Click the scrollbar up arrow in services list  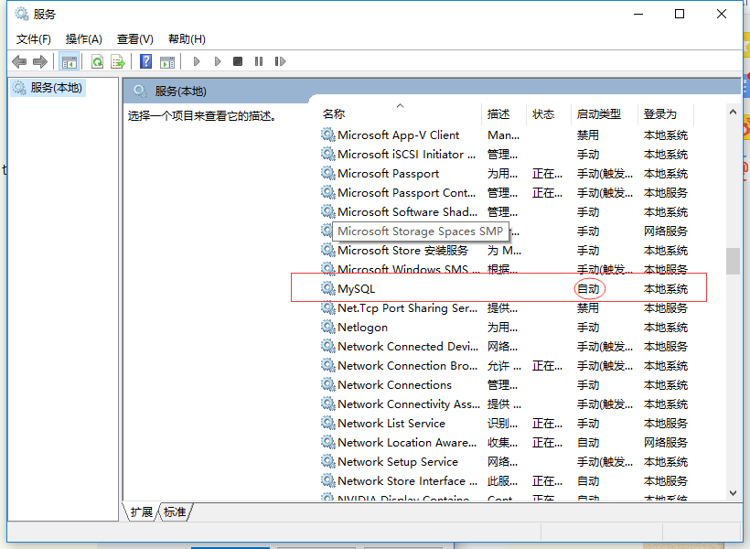[733, 112]
